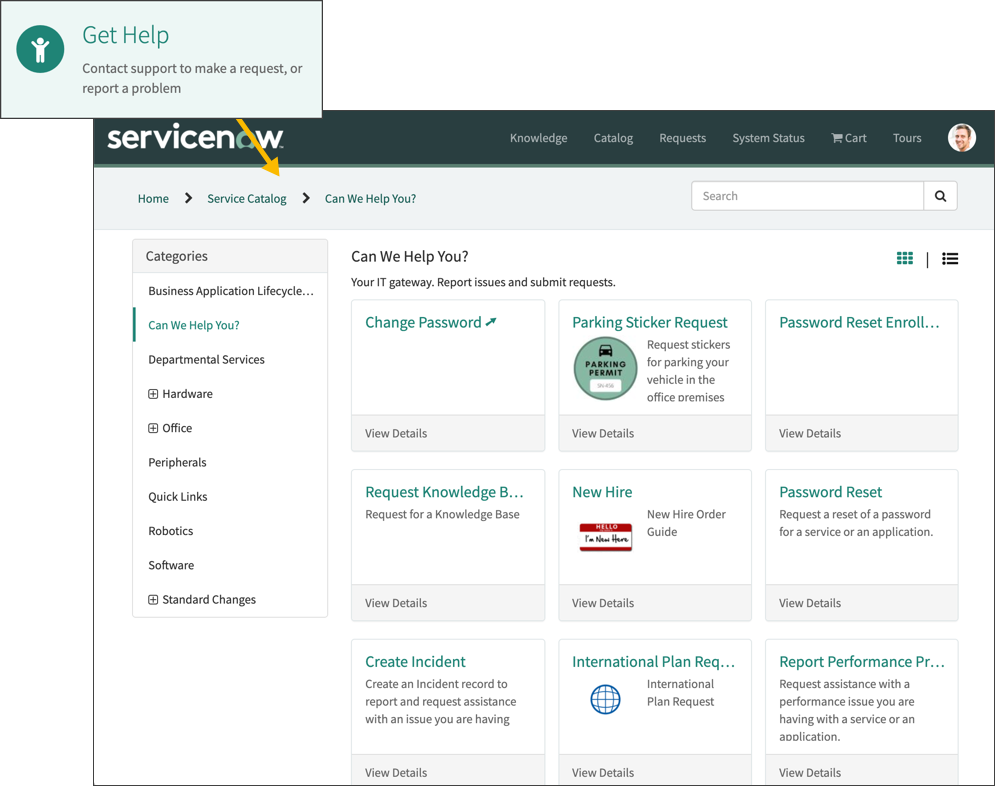Open the Knowledge menu
The height and width of the screenshot is (786, 995).
pyautogui.click(x=538, y=138)
